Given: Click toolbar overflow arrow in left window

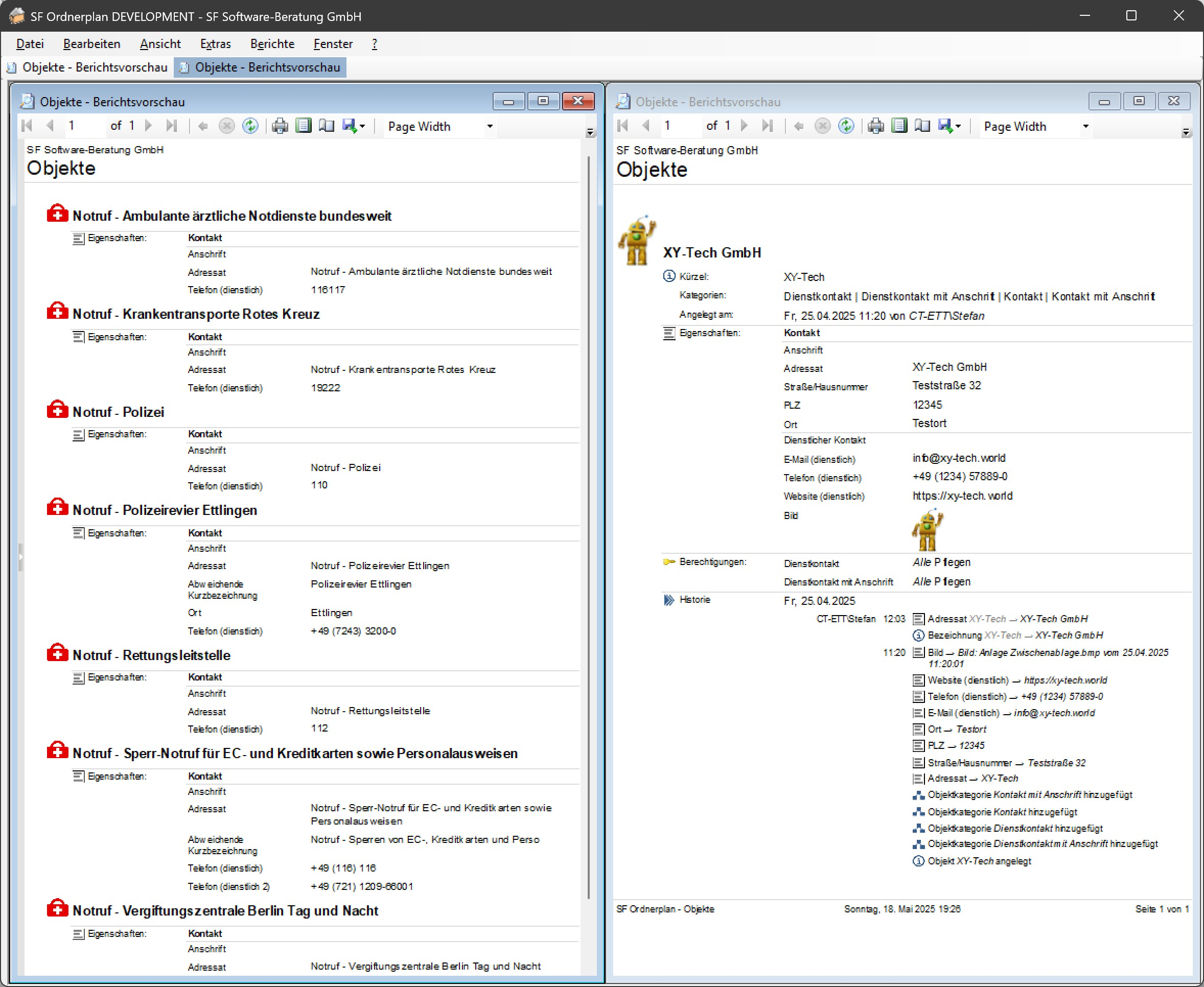Looking at the screenshot, I should (590, 132).
